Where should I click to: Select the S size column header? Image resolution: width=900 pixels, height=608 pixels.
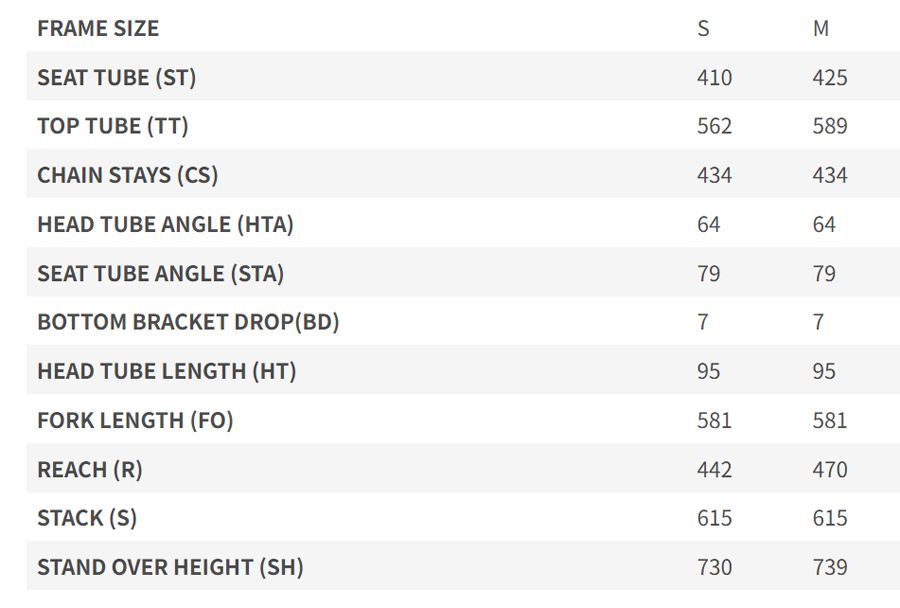tap(703, 28)
